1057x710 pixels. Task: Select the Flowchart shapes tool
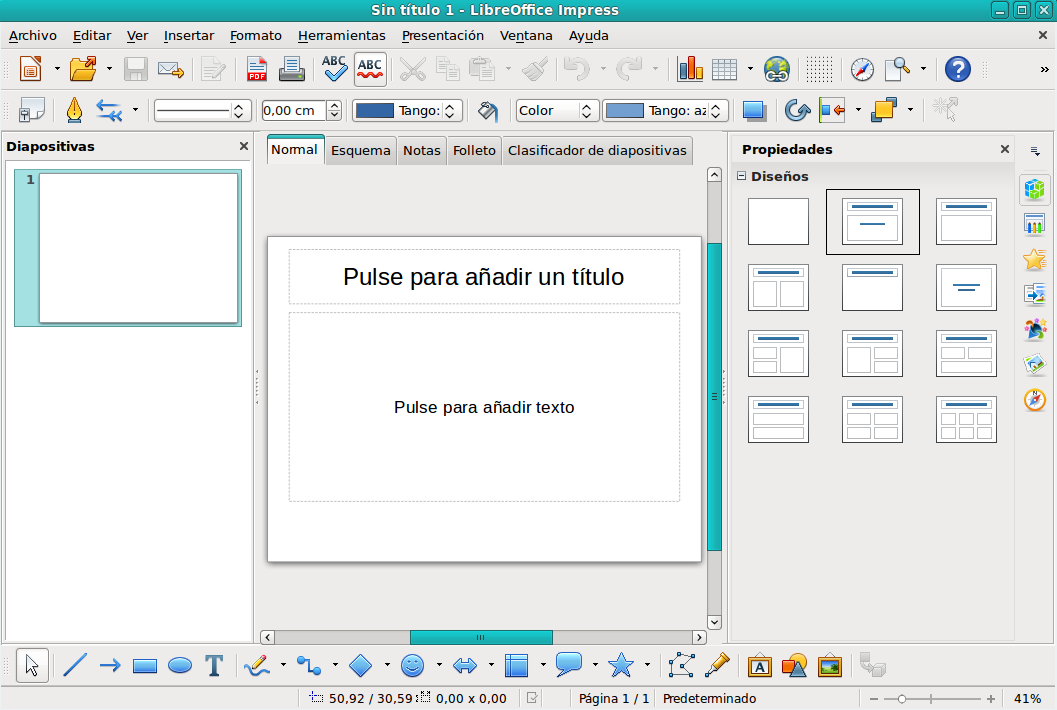(516, 665)
